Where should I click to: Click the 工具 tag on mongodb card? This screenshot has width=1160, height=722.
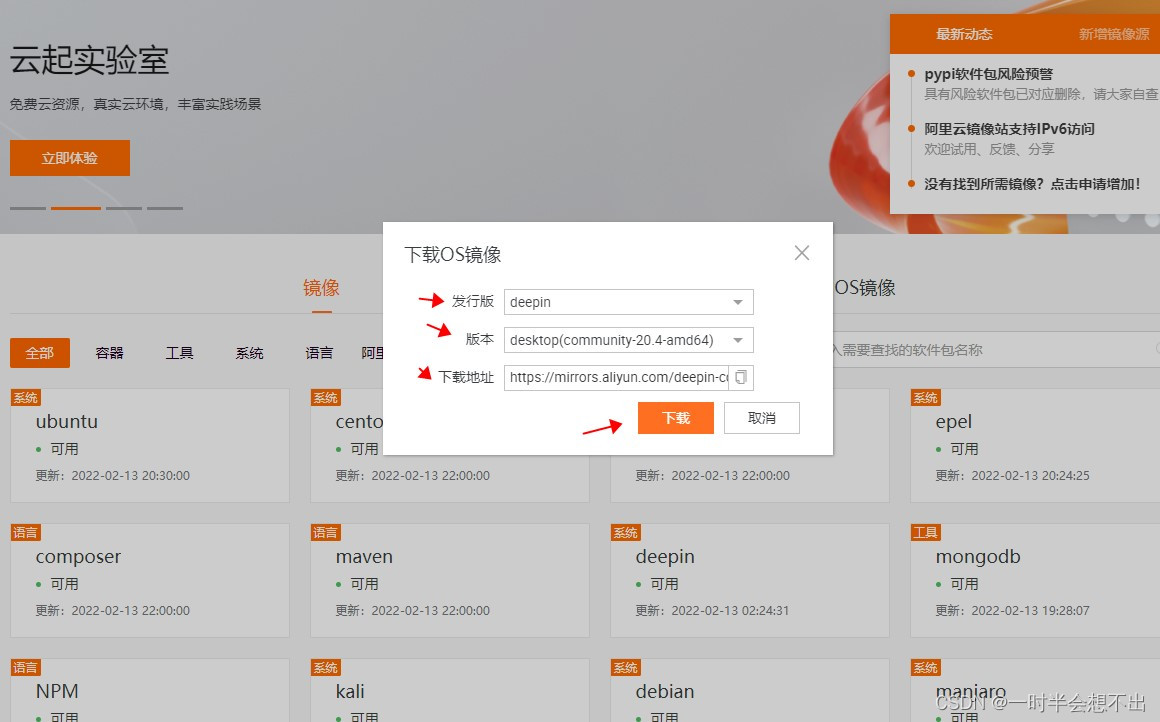coord(925,533)
